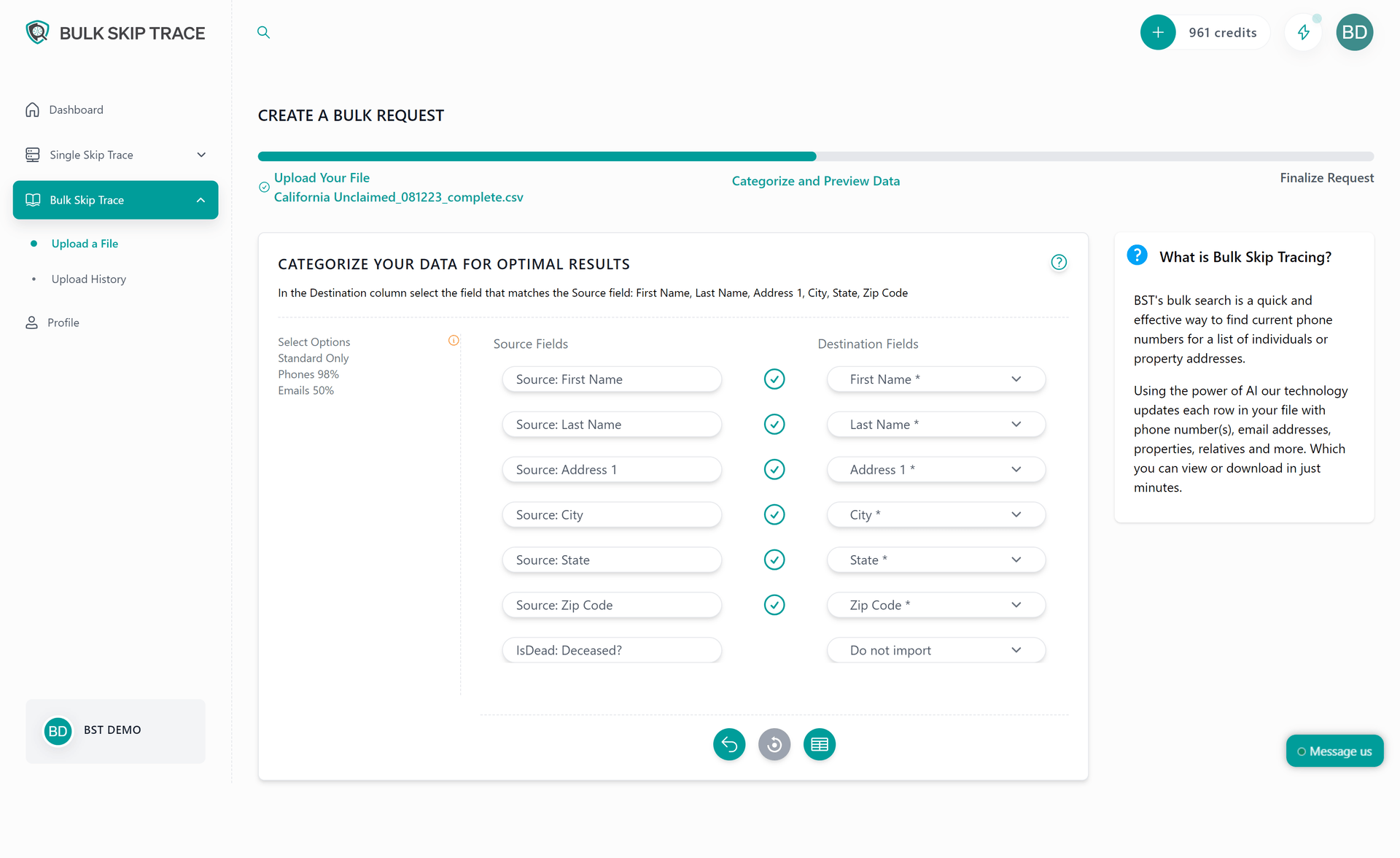
Task: Open the search icon in top bar
Action: point(263,32)
